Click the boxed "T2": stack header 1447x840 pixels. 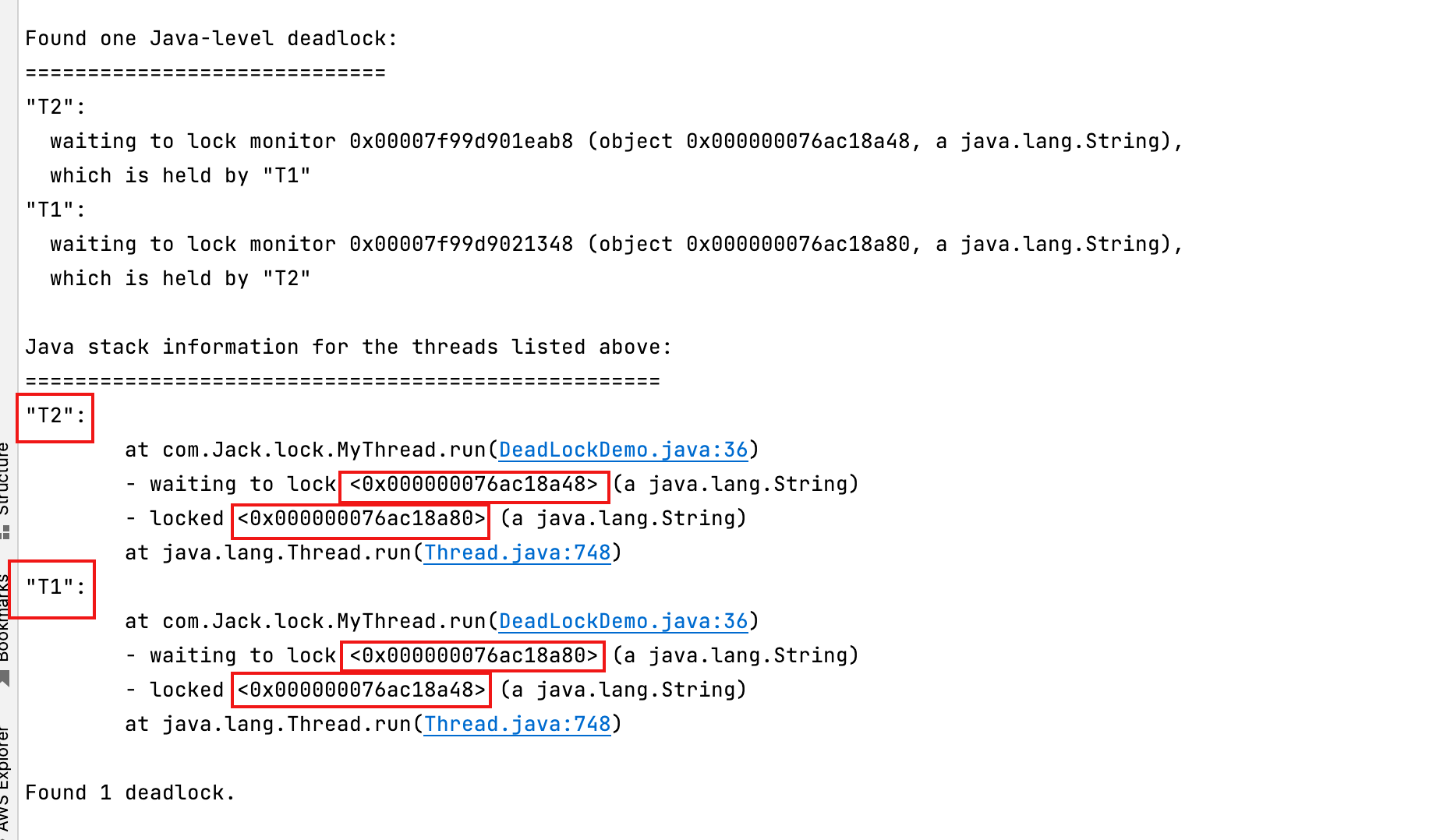[55, 416]
